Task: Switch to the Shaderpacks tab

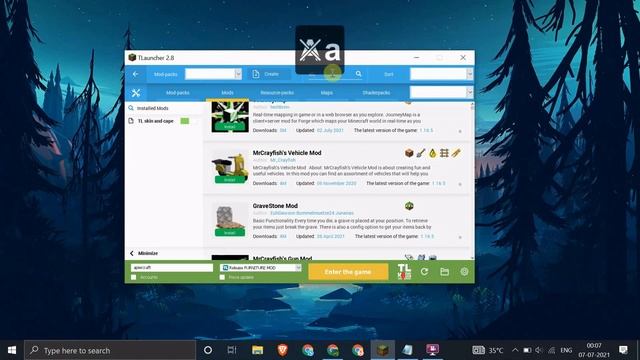Action: (x=376, y=93)
